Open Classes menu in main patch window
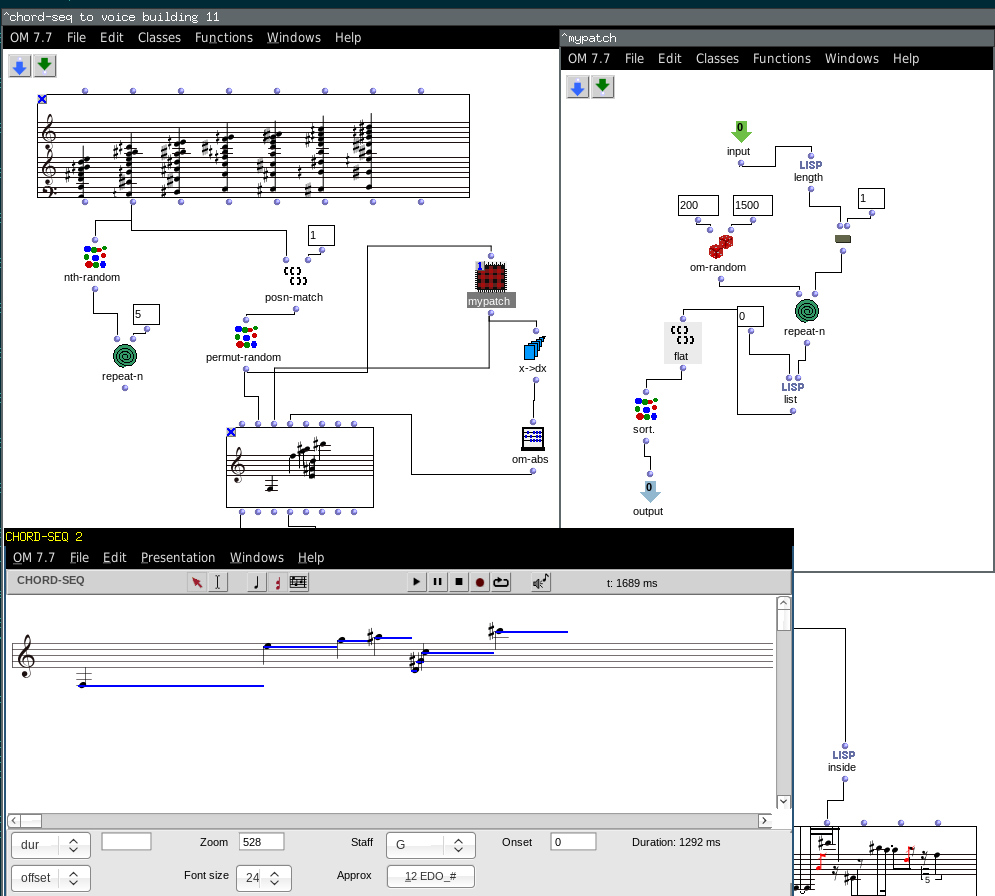The height and width of the screenshot is (896, 995). click(x=159, y=37)
